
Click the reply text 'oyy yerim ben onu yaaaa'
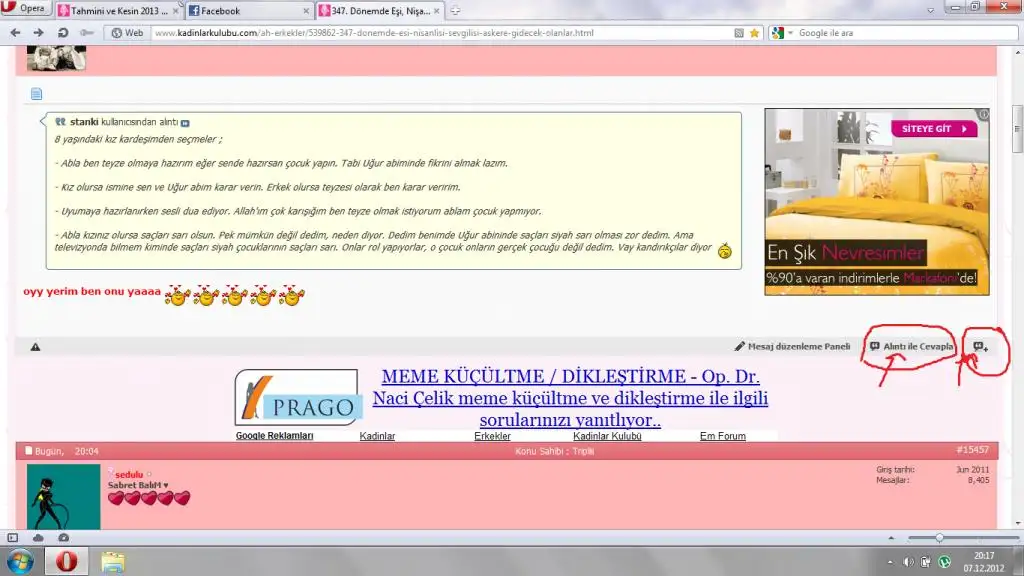pos(92,291)
